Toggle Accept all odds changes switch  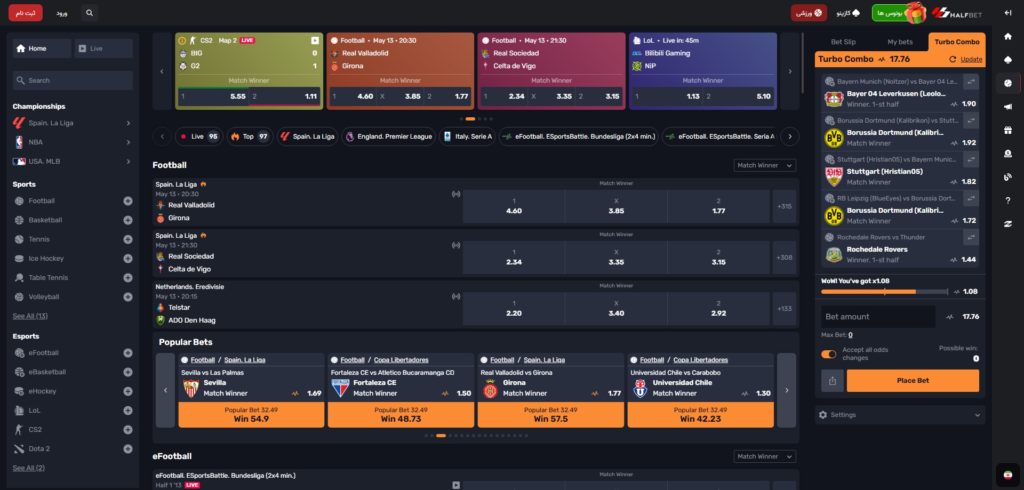829,354
